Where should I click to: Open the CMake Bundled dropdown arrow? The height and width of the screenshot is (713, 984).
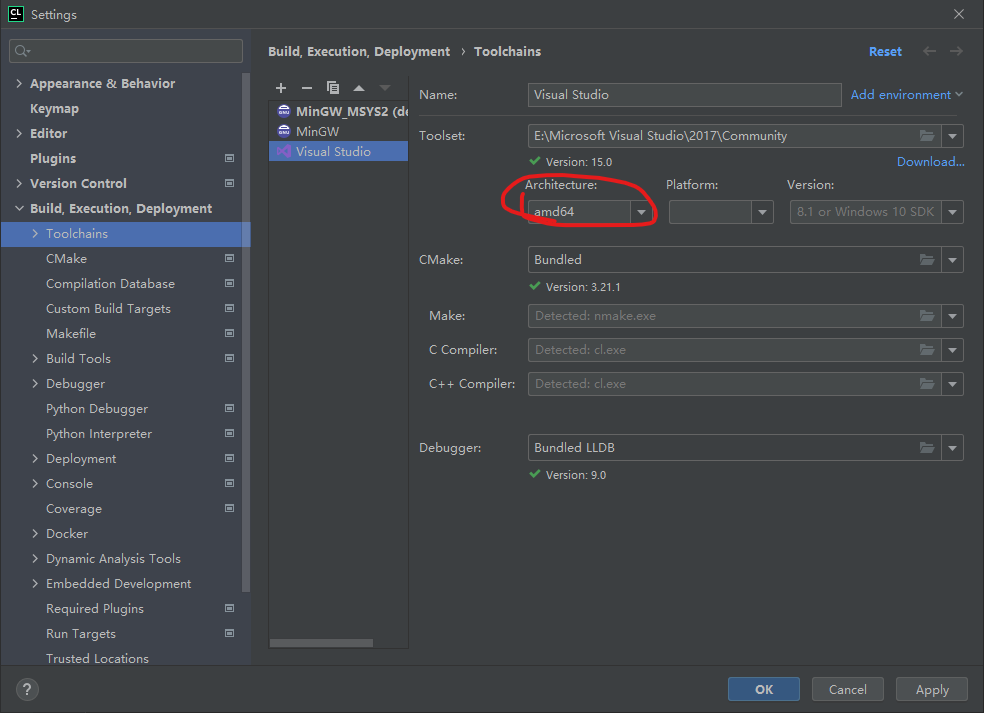pyautogui.click(x=953, y=260)
